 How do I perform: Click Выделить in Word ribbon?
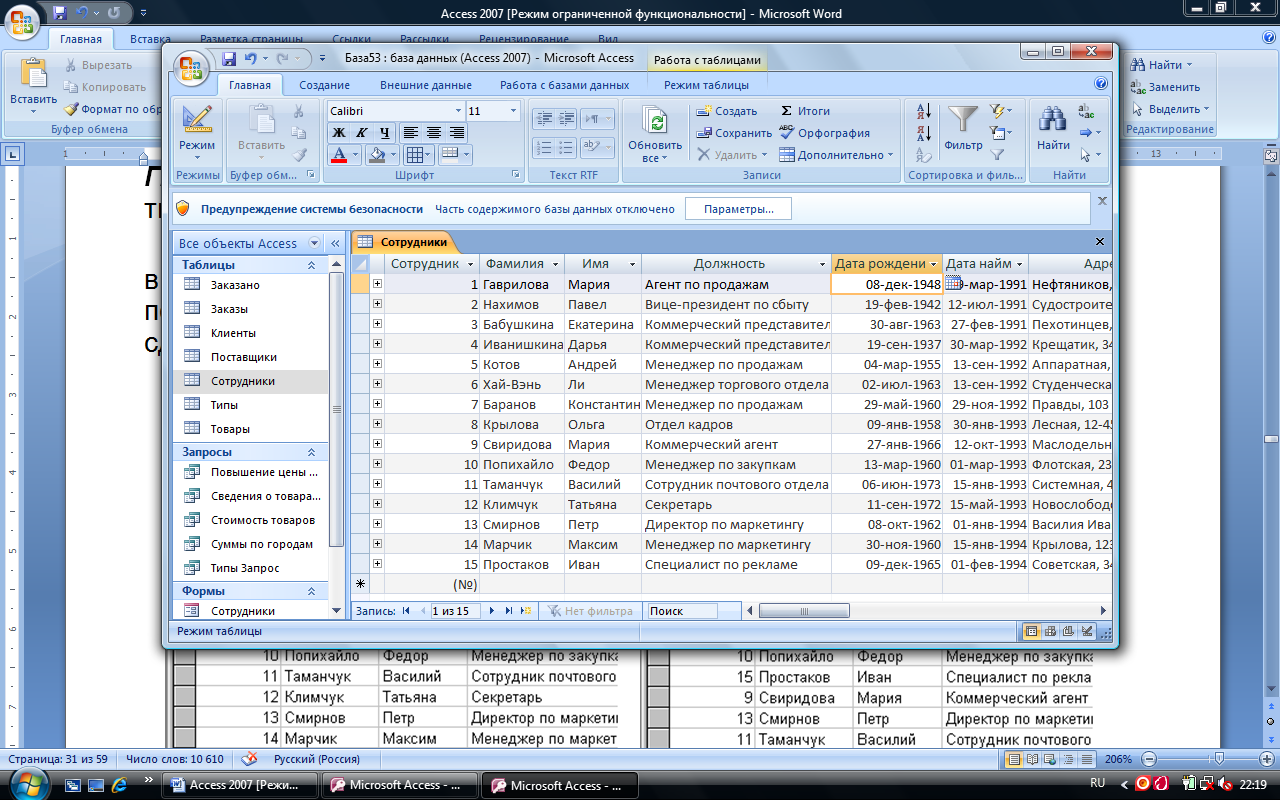coord(1171,109)
